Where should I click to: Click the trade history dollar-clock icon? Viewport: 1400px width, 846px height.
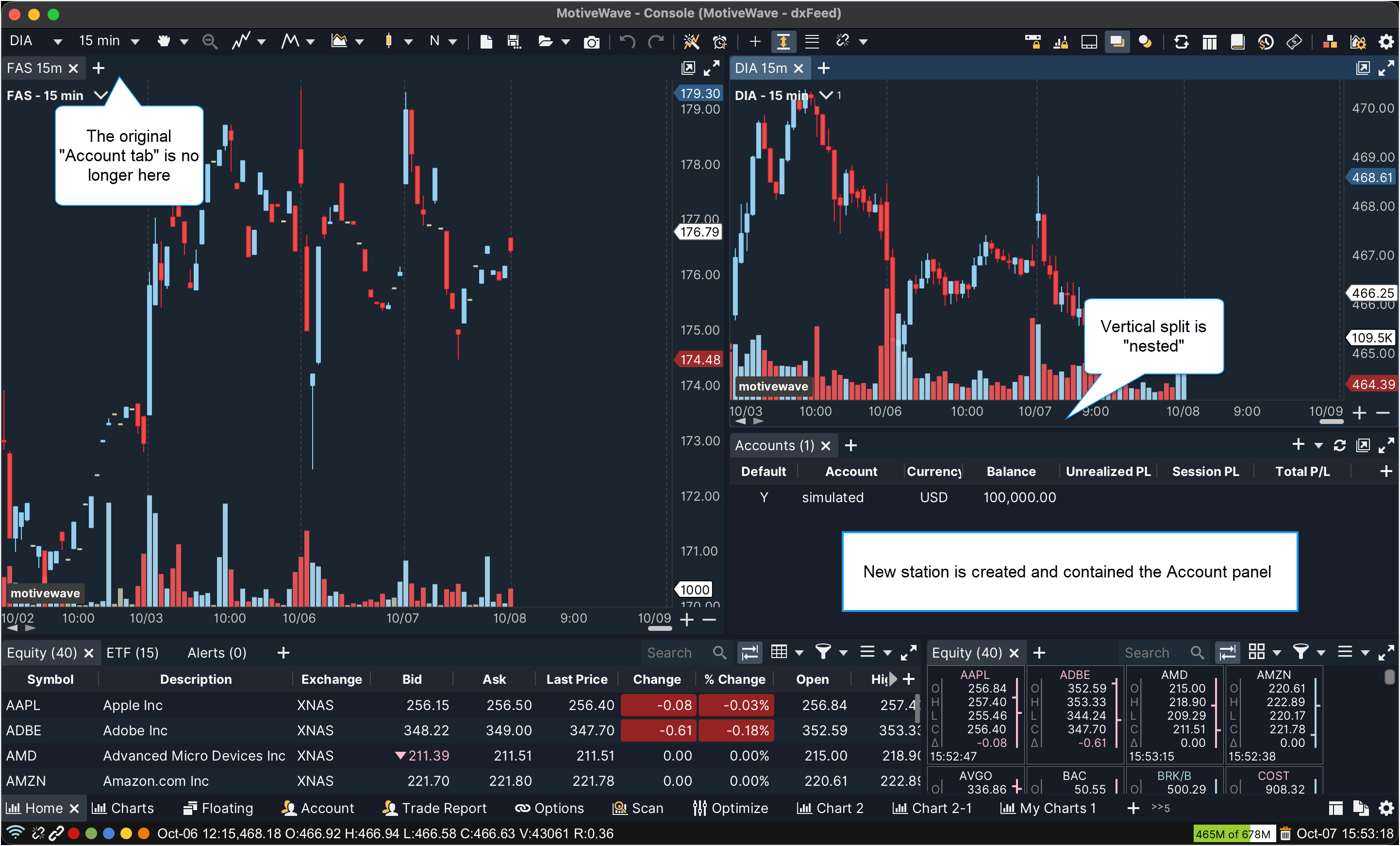pyautogui.click(x=1266, y=41)
